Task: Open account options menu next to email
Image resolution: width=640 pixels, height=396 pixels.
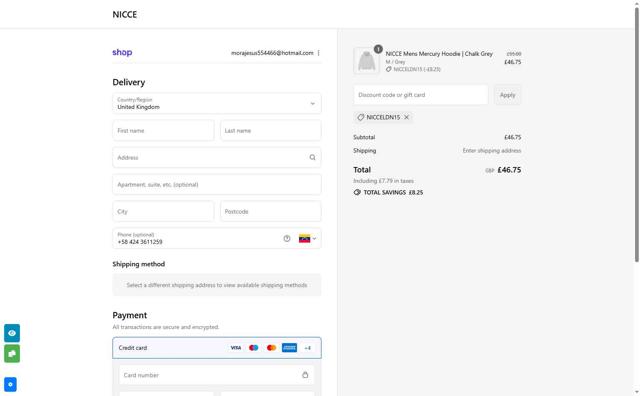Action: (318, 53)
